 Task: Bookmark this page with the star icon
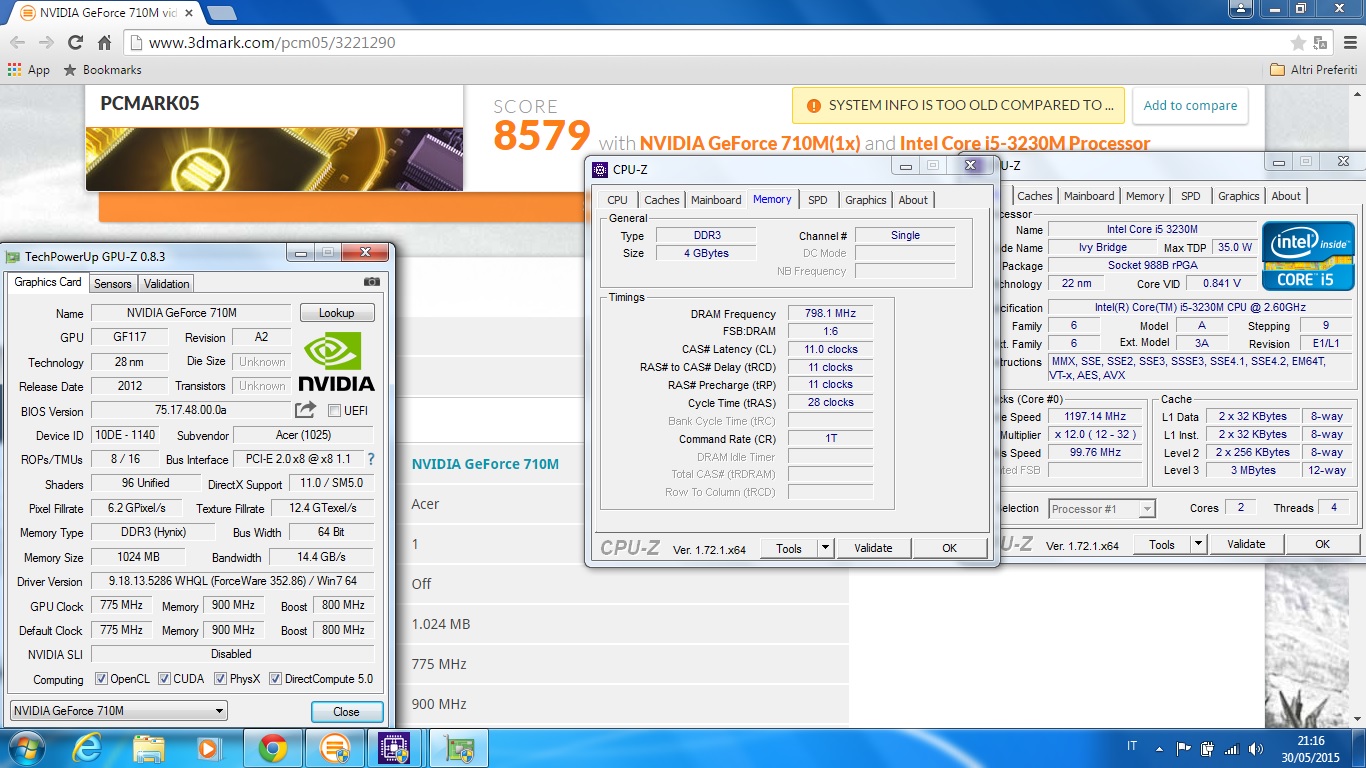[x=1298, y=43]
